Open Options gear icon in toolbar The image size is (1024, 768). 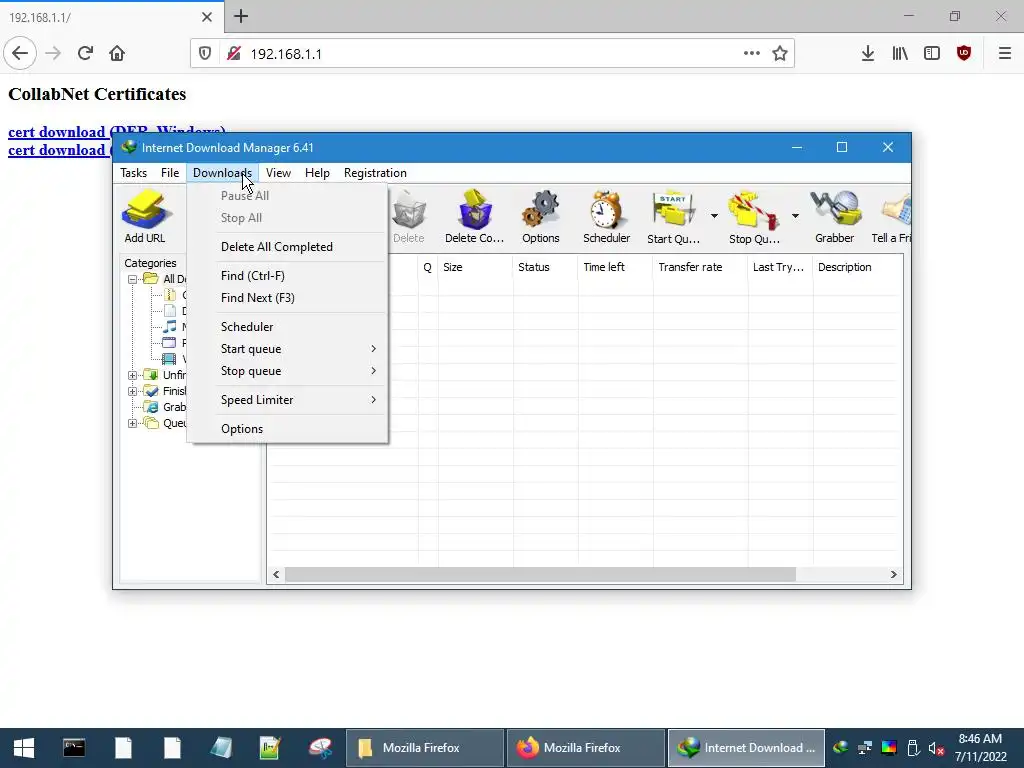tap(541, 217)
